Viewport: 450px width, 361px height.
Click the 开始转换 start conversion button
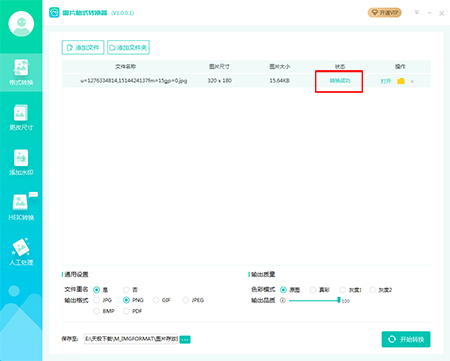coord(406,339)
